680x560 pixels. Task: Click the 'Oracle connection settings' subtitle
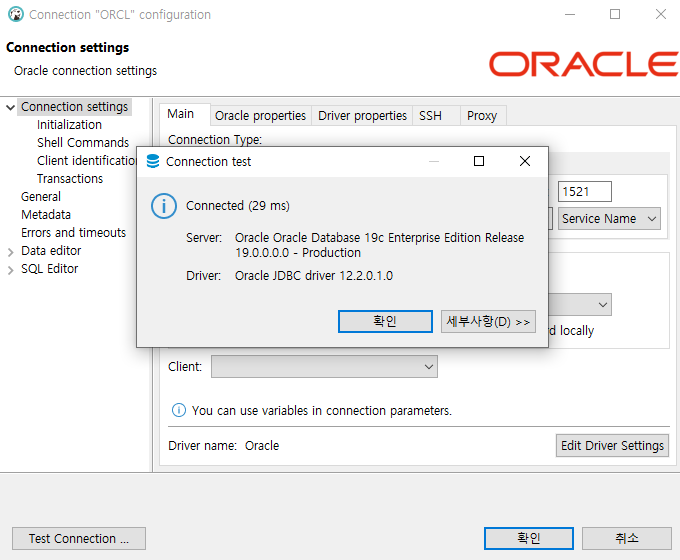click(x=85, y=71)
